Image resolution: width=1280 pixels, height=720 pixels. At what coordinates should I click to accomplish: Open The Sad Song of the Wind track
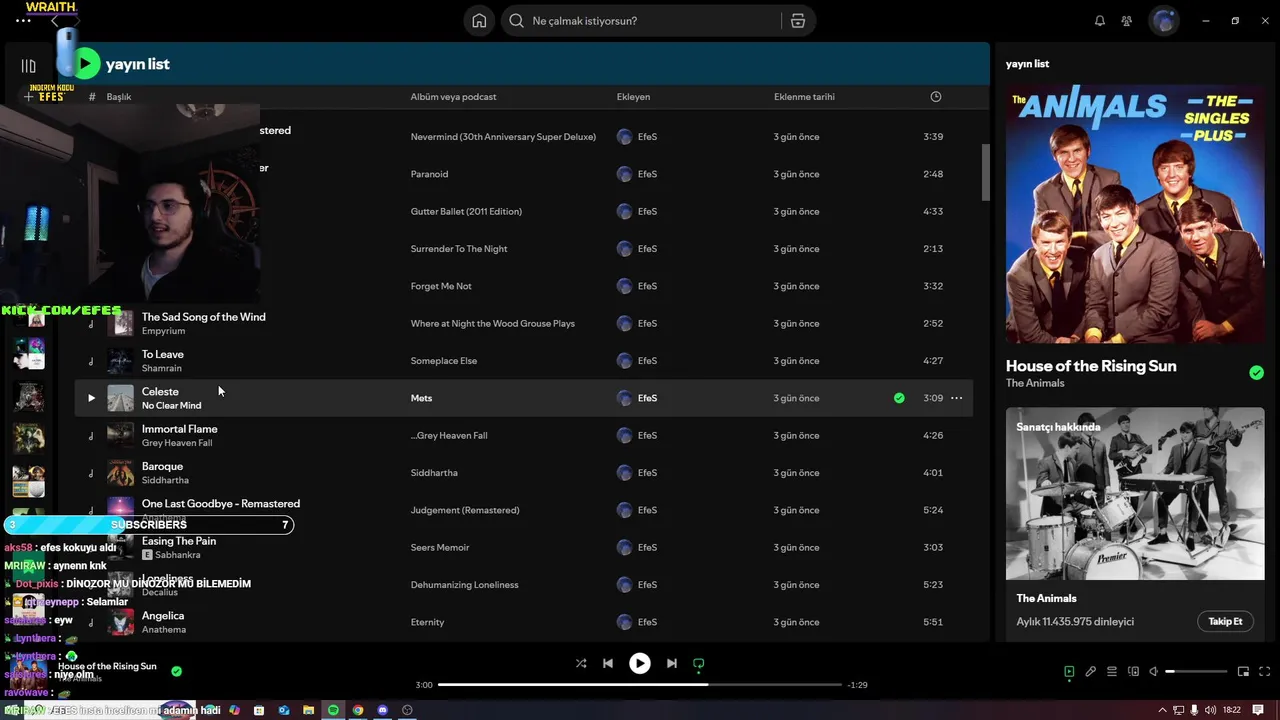click(x=203, y=317)
